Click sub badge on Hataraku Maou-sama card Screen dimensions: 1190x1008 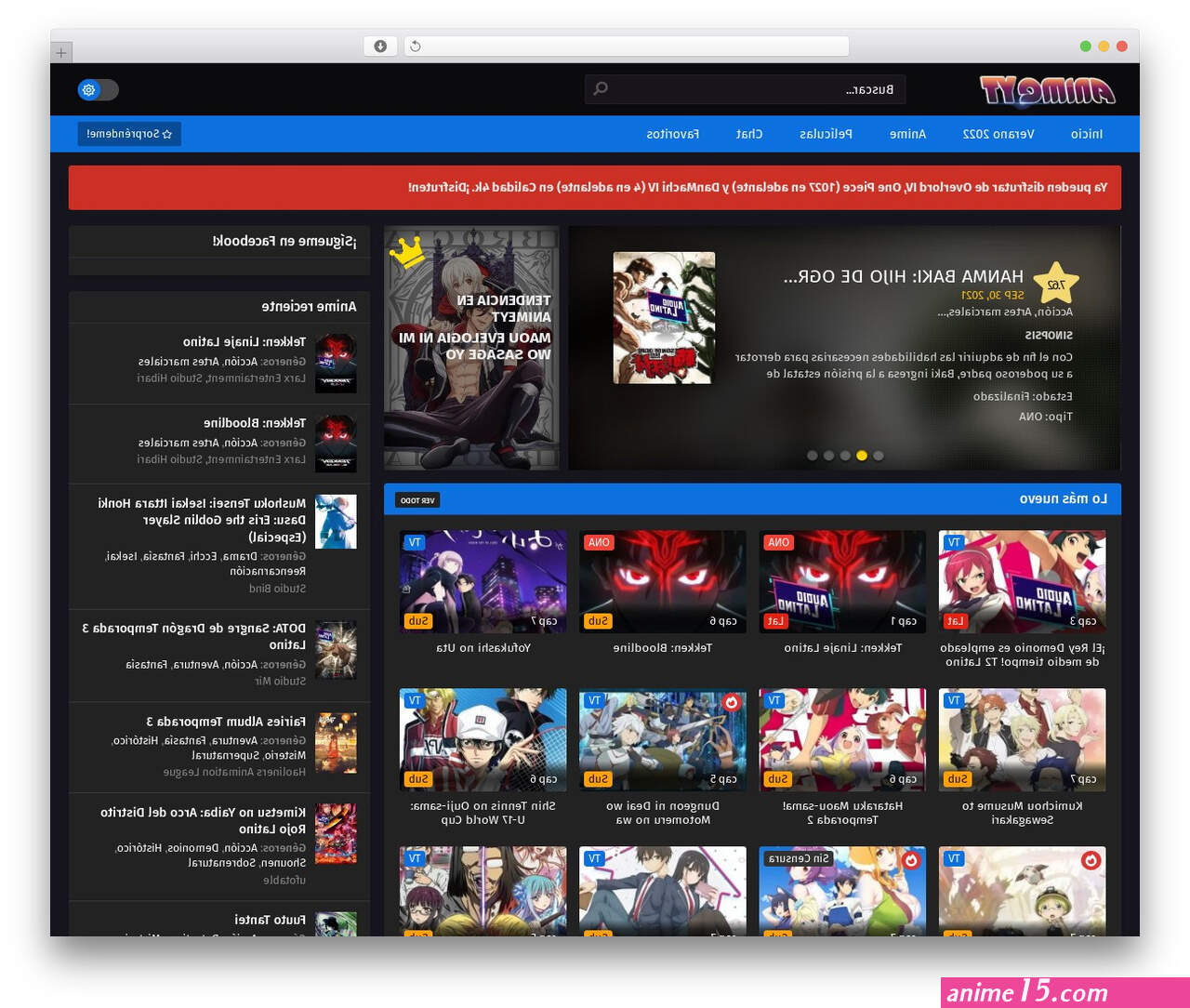(x=777, y=779)
